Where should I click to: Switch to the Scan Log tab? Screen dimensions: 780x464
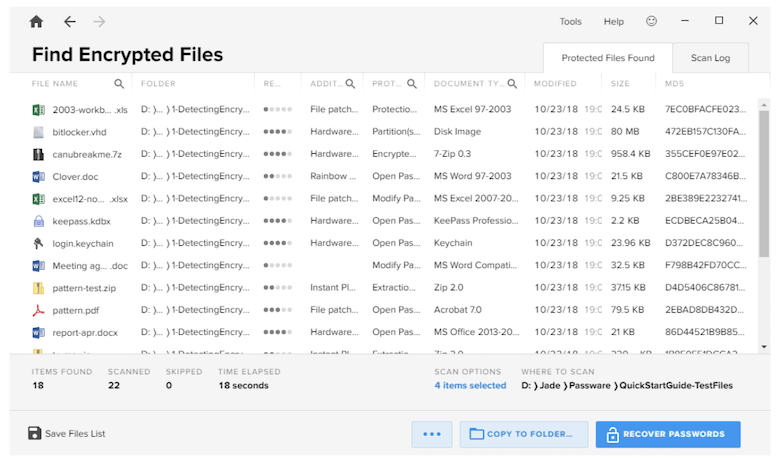pyautogui.click(x=710, y=58)
